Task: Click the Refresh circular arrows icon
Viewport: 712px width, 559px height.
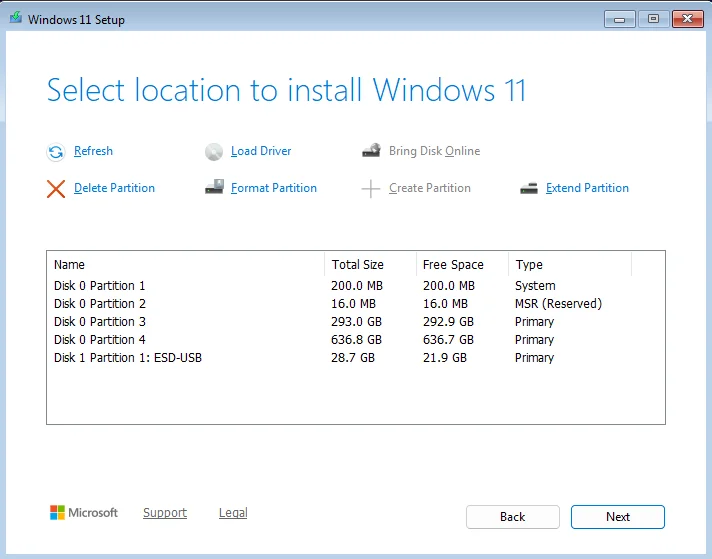Action: 56,152
